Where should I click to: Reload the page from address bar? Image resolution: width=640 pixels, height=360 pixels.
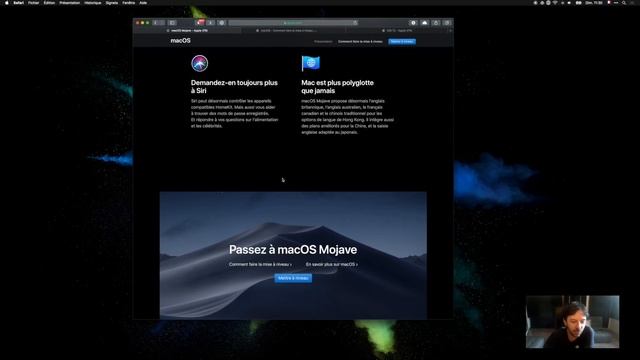pos(355,23)
